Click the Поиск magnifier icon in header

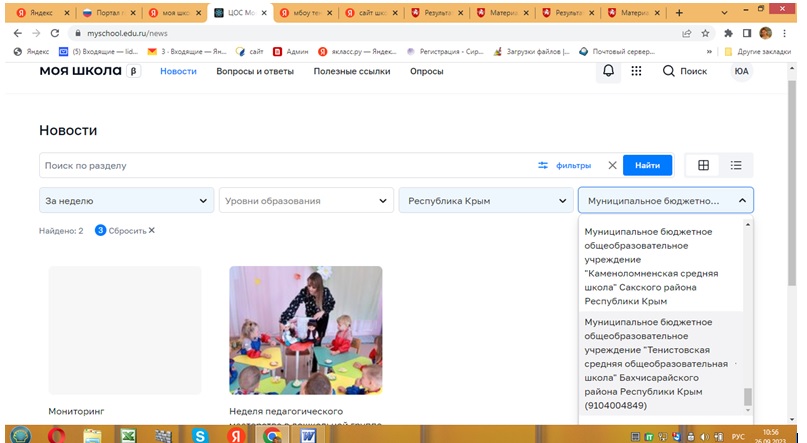tap(668, 71)
